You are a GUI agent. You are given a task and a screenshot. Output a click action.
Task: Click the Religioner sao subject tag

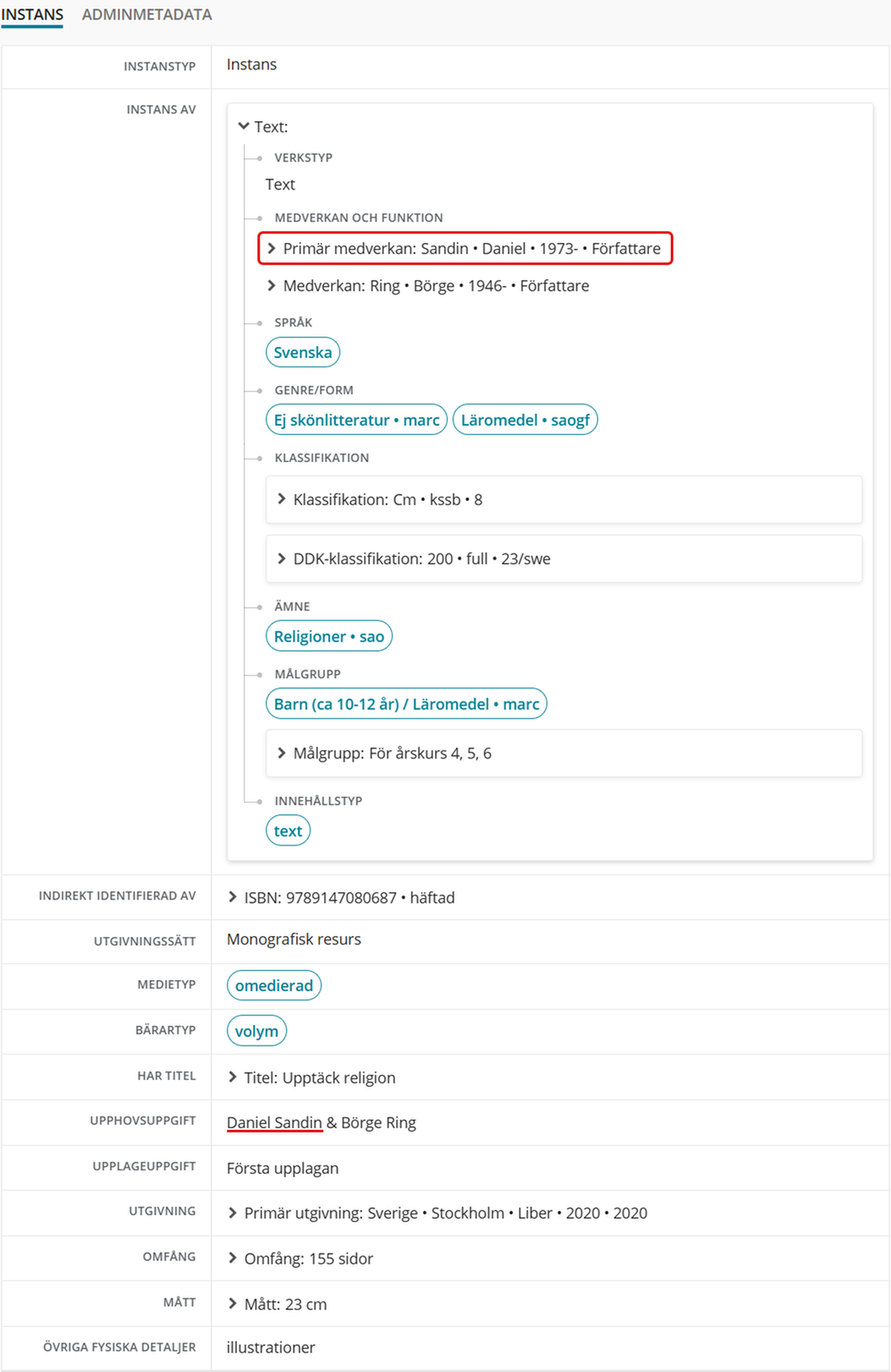pos(328,636)
